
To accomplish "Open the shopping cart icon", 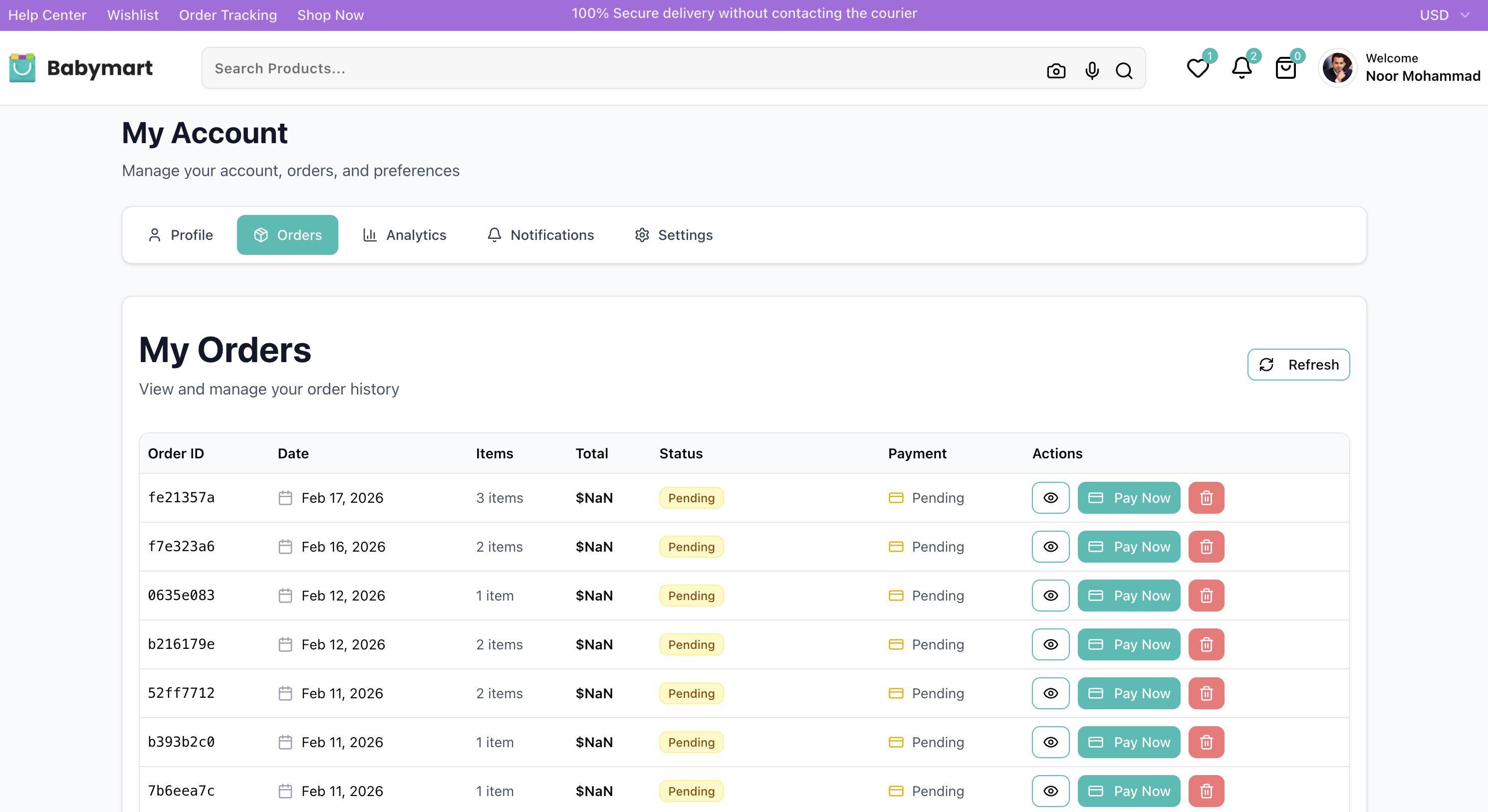I will tap(1285, 68).
